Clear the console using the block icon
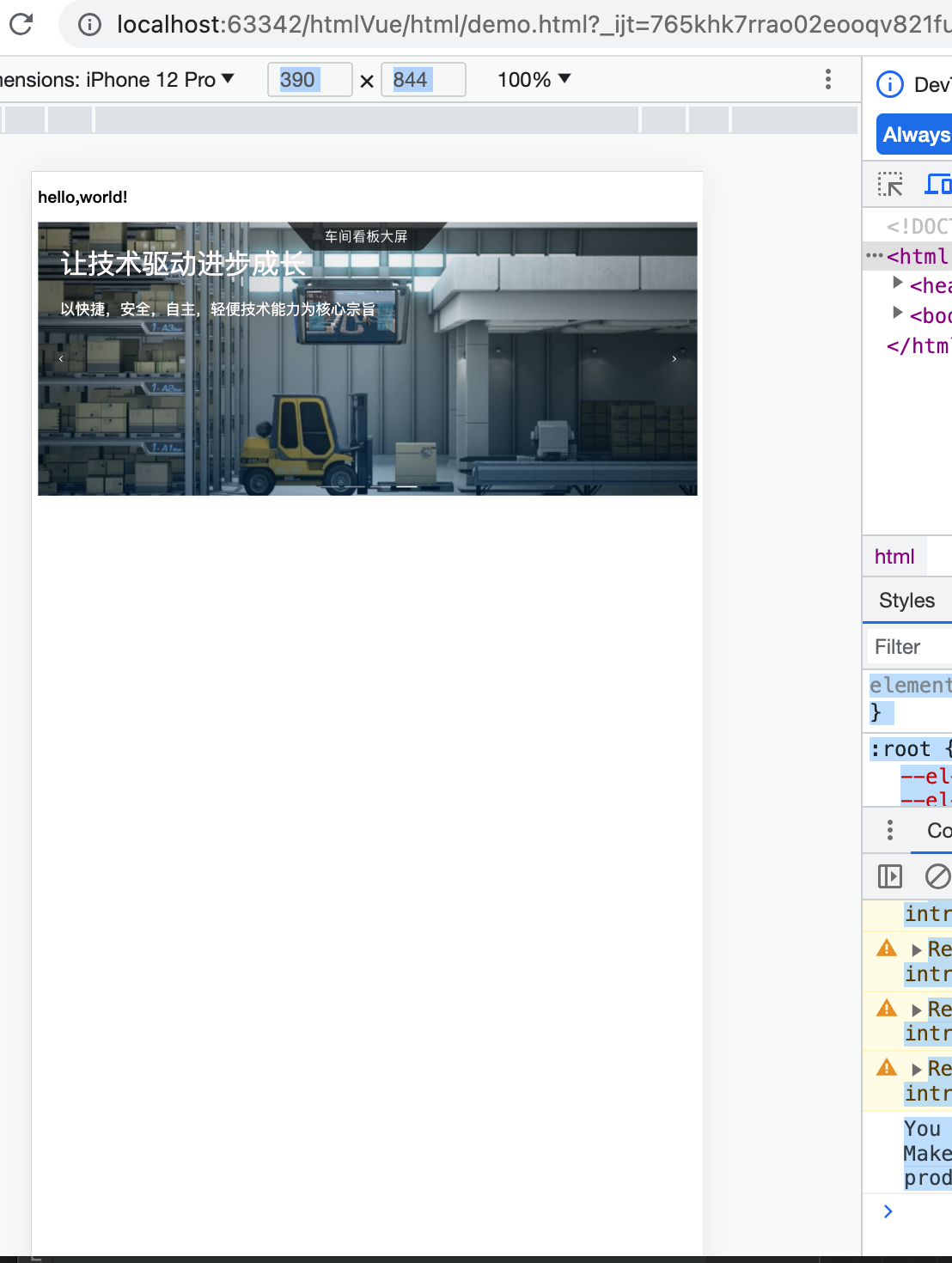 click(937, 876)
